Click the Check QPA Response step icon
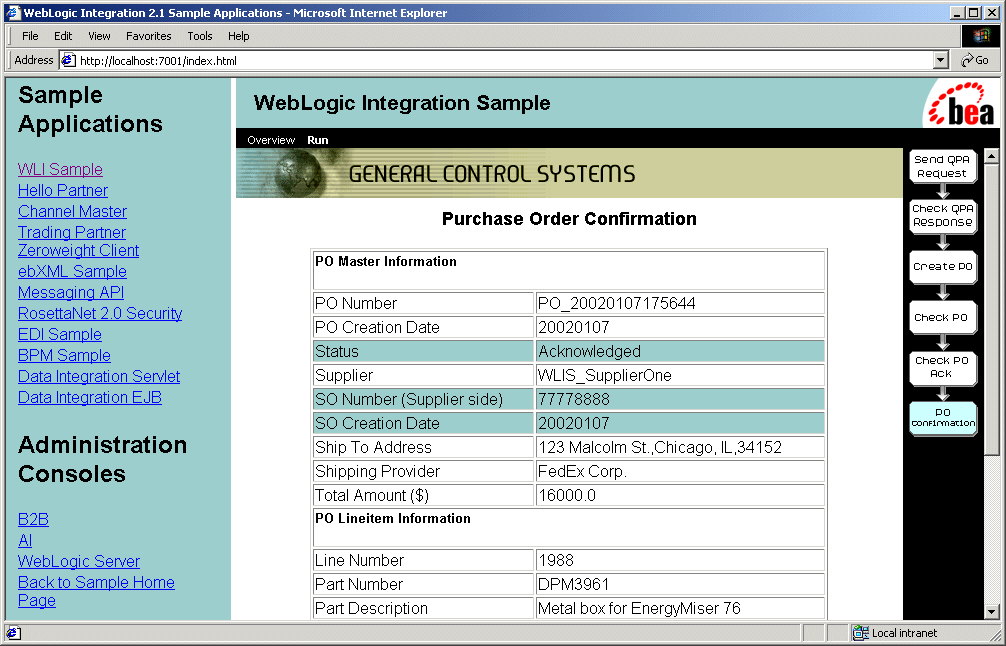This screenshot has height=646, width=1006. pos(942,215)
